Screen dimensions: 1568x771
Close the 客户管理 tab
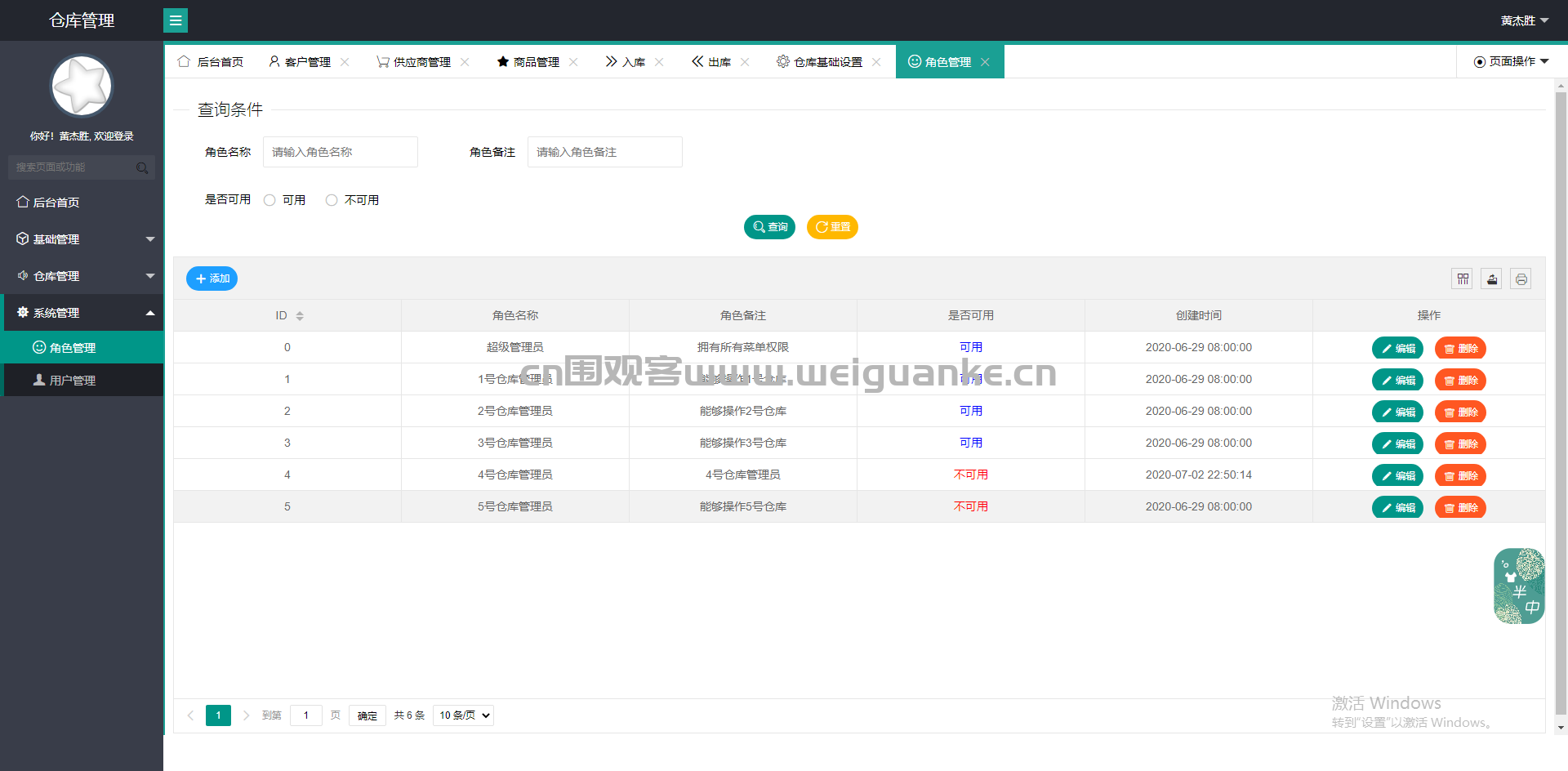pyautogui.click(x=345, y=62)
